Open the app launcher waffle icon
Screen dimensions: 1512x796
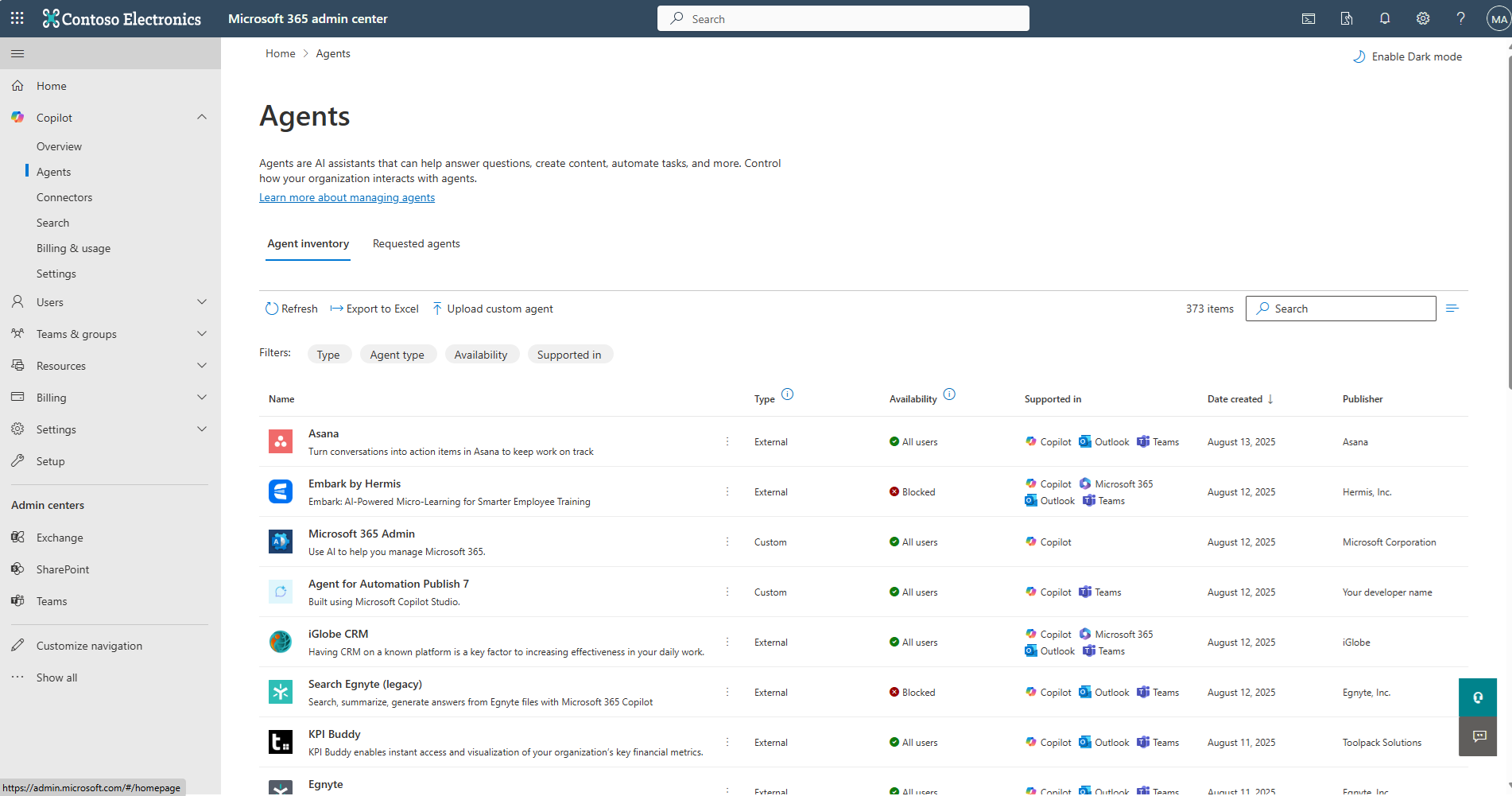(x=17, y=18)
